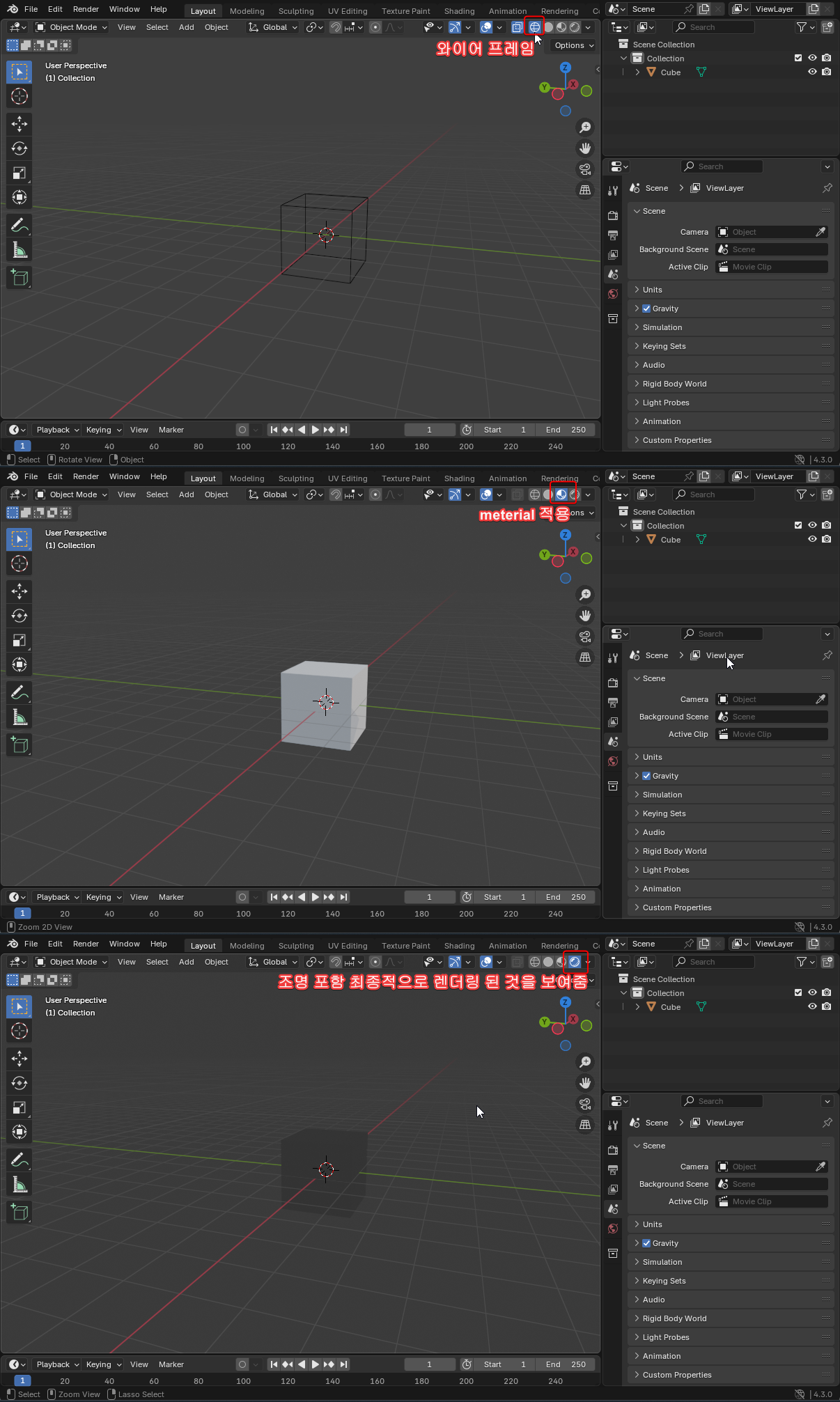Jump to end frame in middle timeline

tap(343, 897)
